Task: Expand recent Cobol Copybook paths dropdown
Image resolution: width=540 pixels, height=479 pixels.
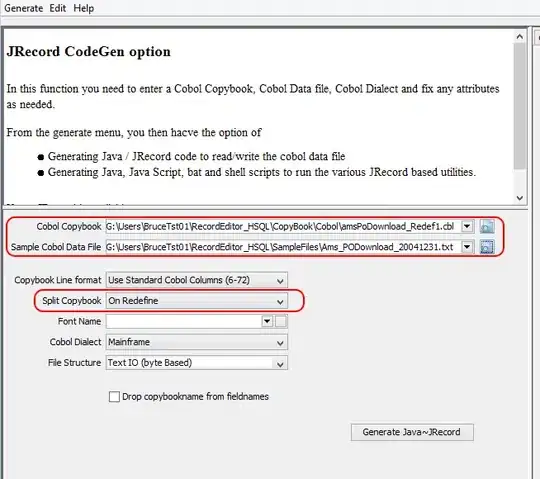Action: click(x=467, y=227)
